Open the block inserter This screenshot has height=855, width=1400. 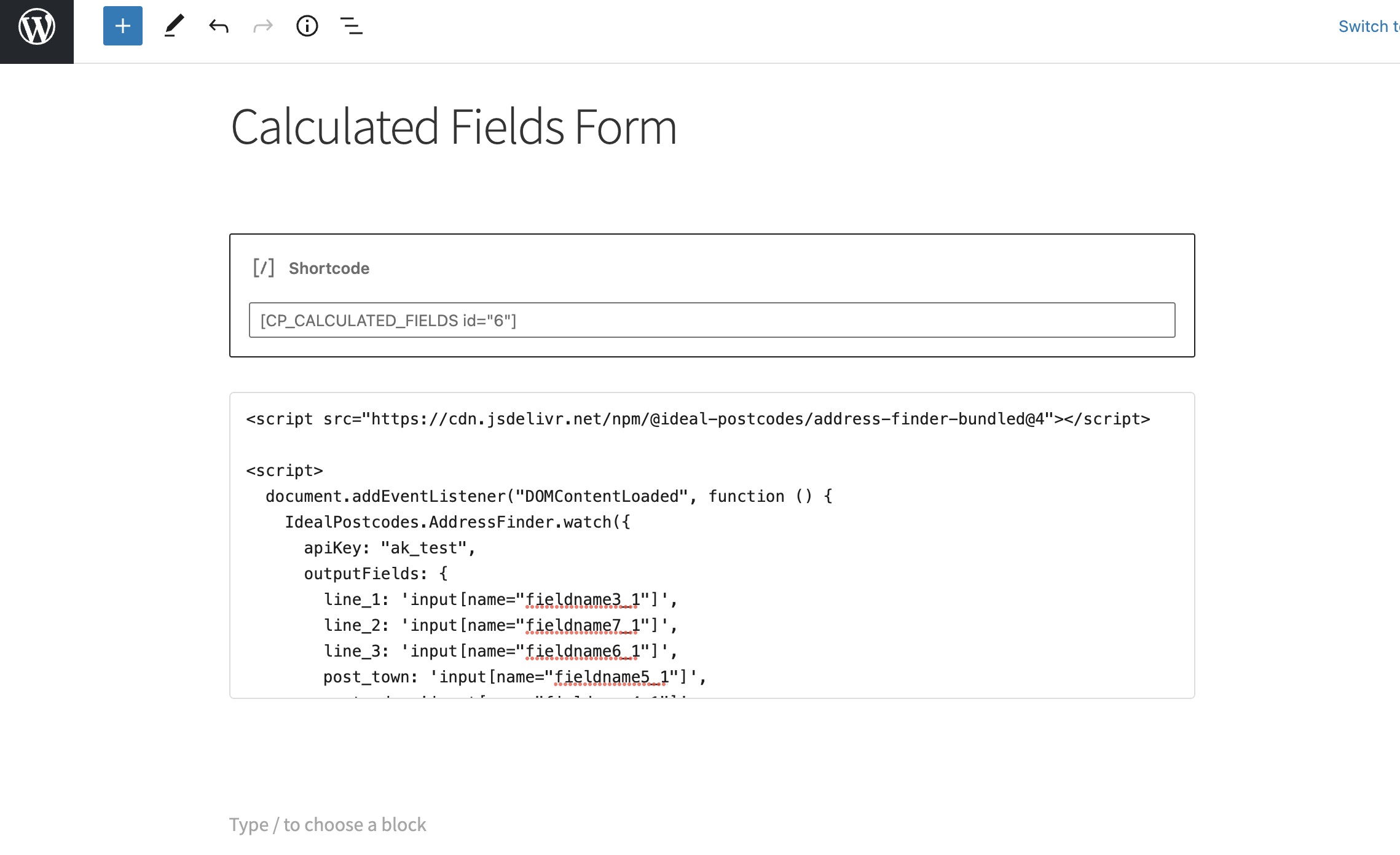[122, 26]
